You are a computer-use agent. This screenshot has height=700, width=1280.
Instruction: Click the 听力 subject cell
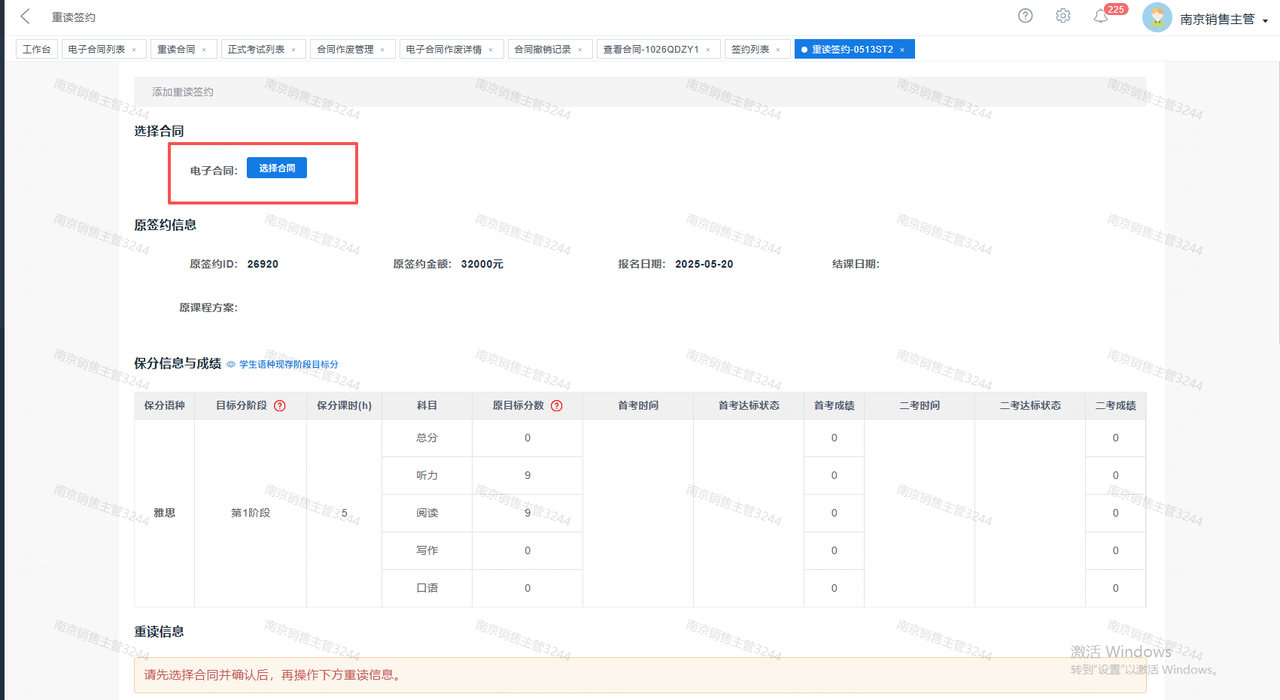(427, 475)
